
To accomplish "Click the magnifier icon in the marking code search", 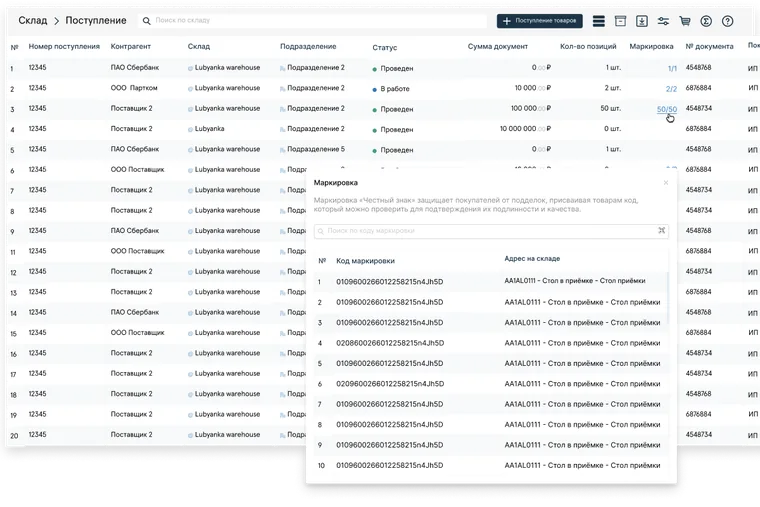I will pyautogui.click(x=321, y=231).
